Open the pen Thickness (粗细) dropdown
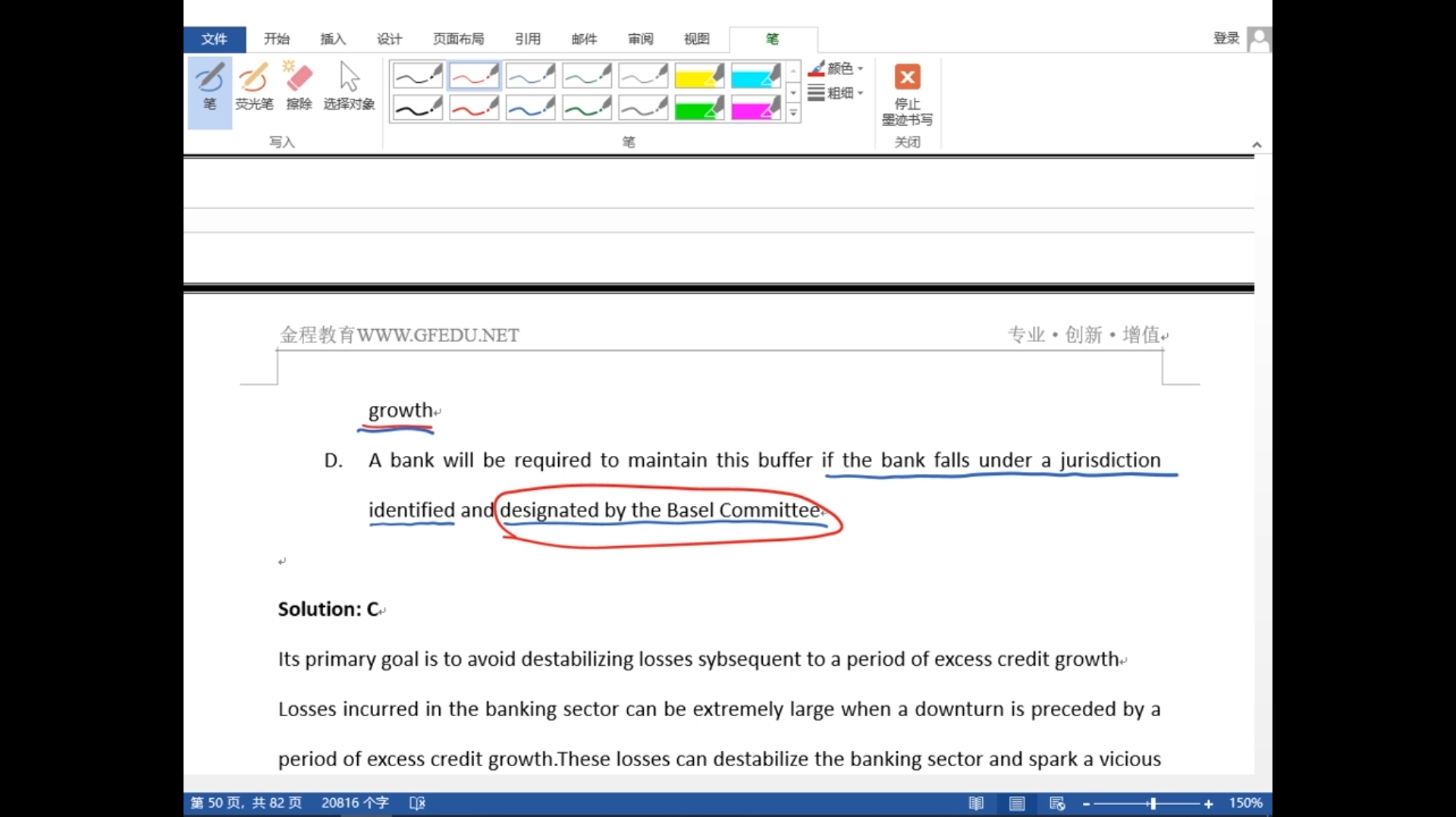 point(836,93)
